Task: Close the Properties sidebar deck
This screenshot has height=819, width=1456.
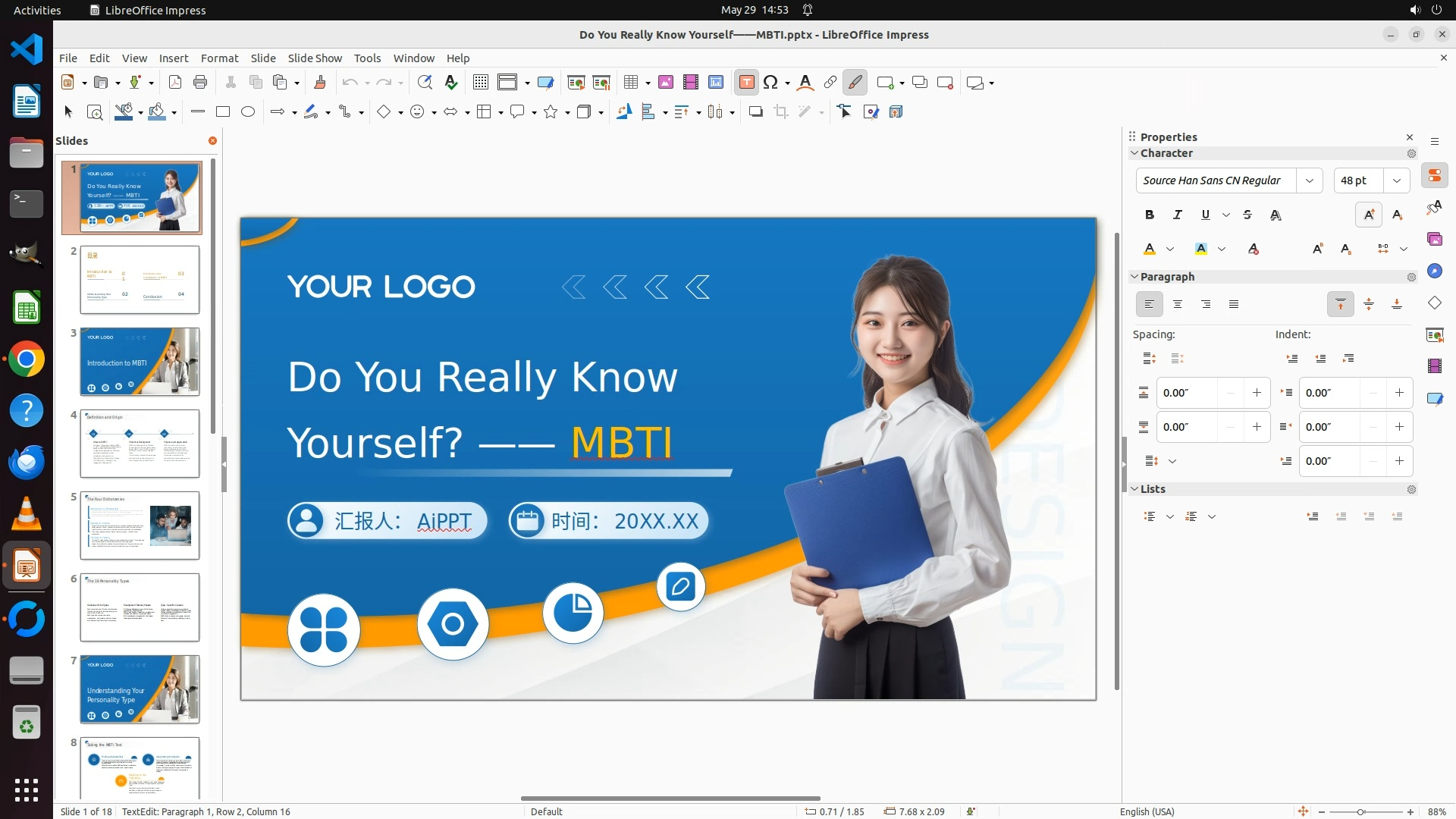Action: click(x=1410, y=137)
